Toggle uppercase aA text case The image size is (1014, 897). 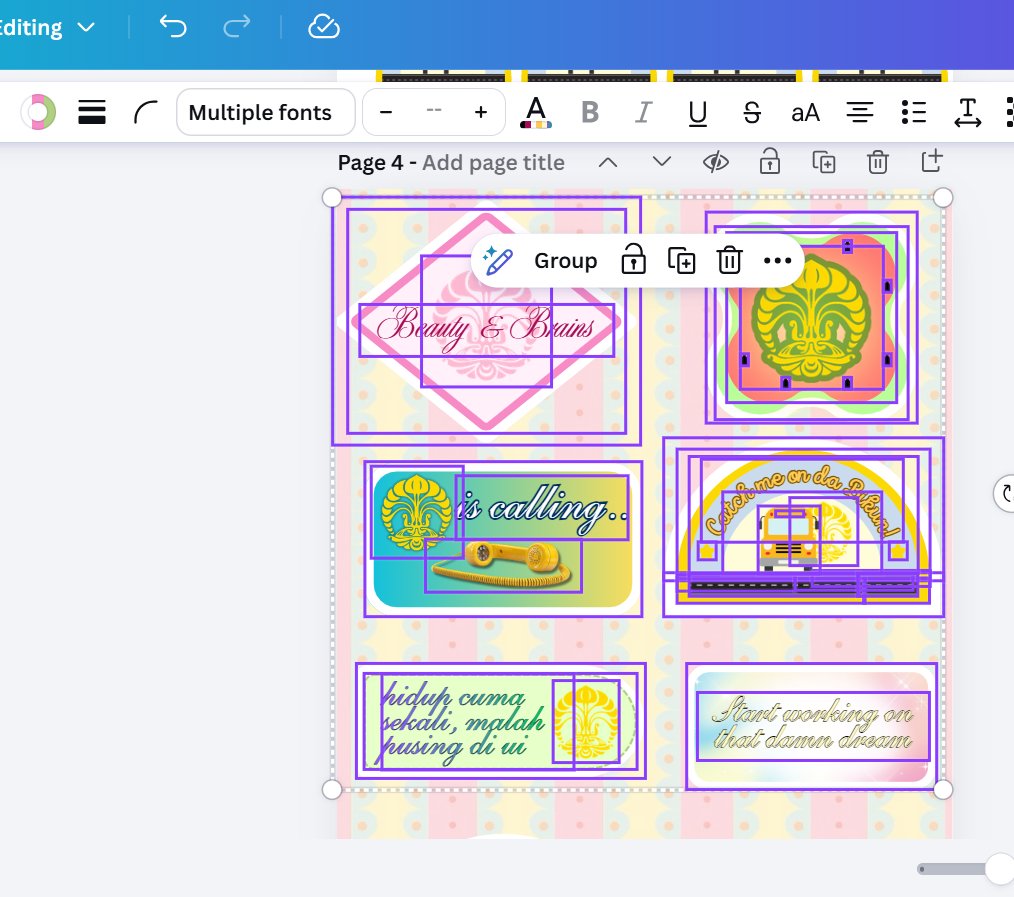(x=806, y=113)
